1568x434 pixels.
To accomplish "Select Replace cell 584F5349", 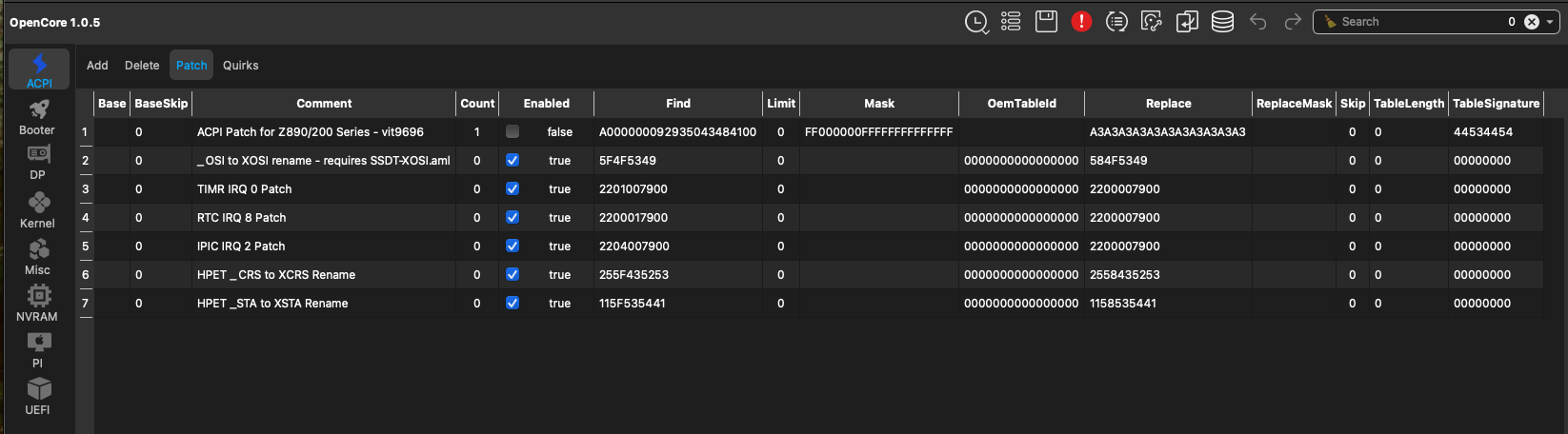I will click(x=1169, y=161).
